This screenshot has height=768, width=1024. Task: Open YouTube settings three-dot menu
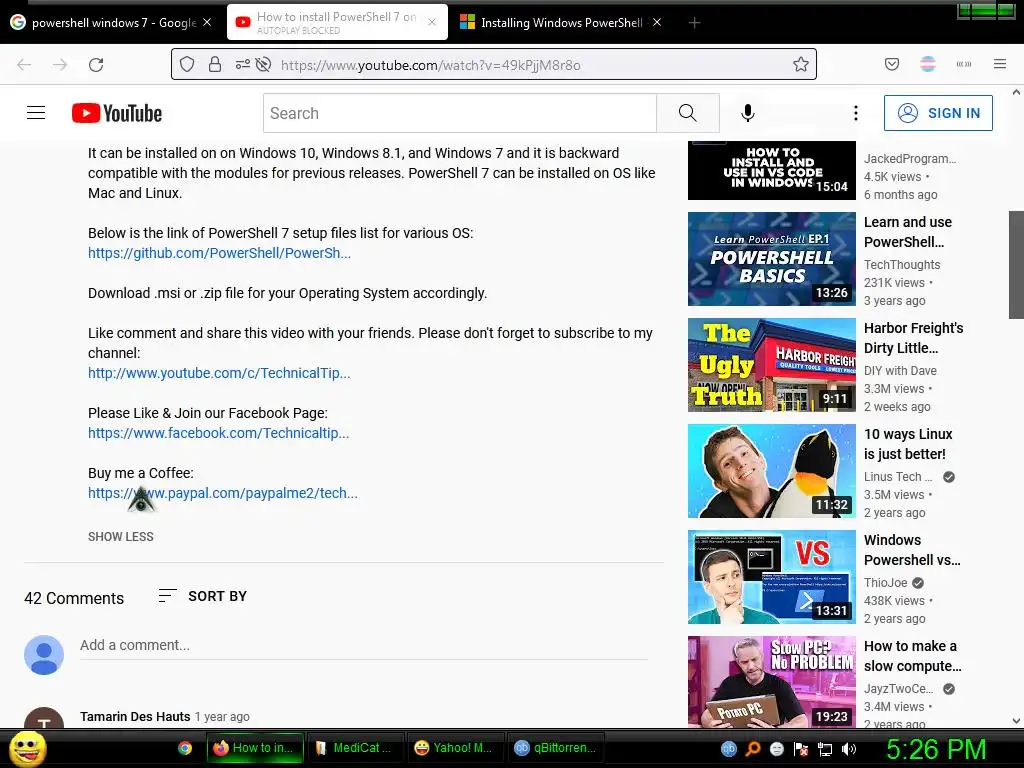click(x=856, y=113)
